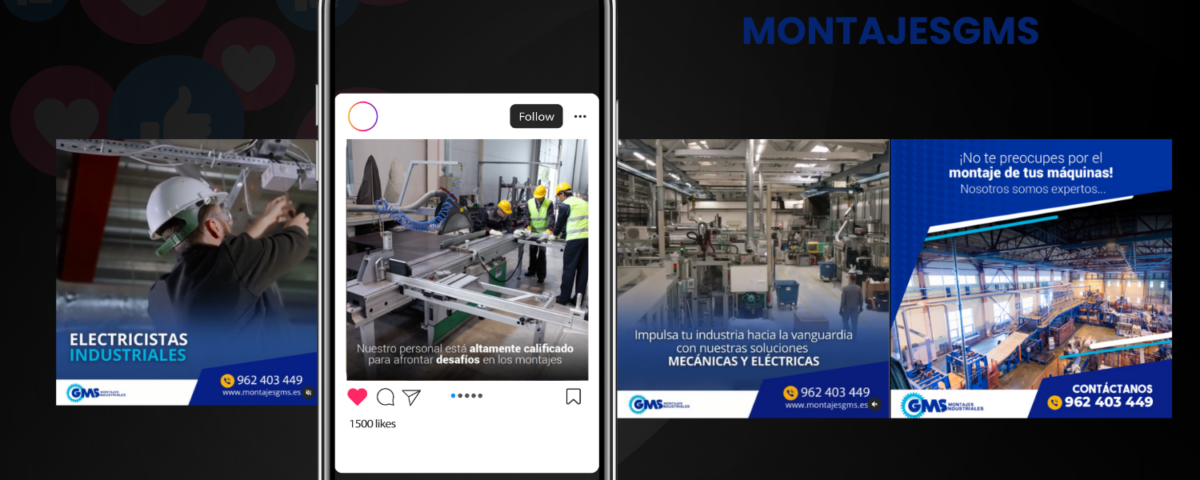Click the GMS gear logo on the montaje post
The width and height of the screenshot is (1200, 480).
(x=943, y=405)
